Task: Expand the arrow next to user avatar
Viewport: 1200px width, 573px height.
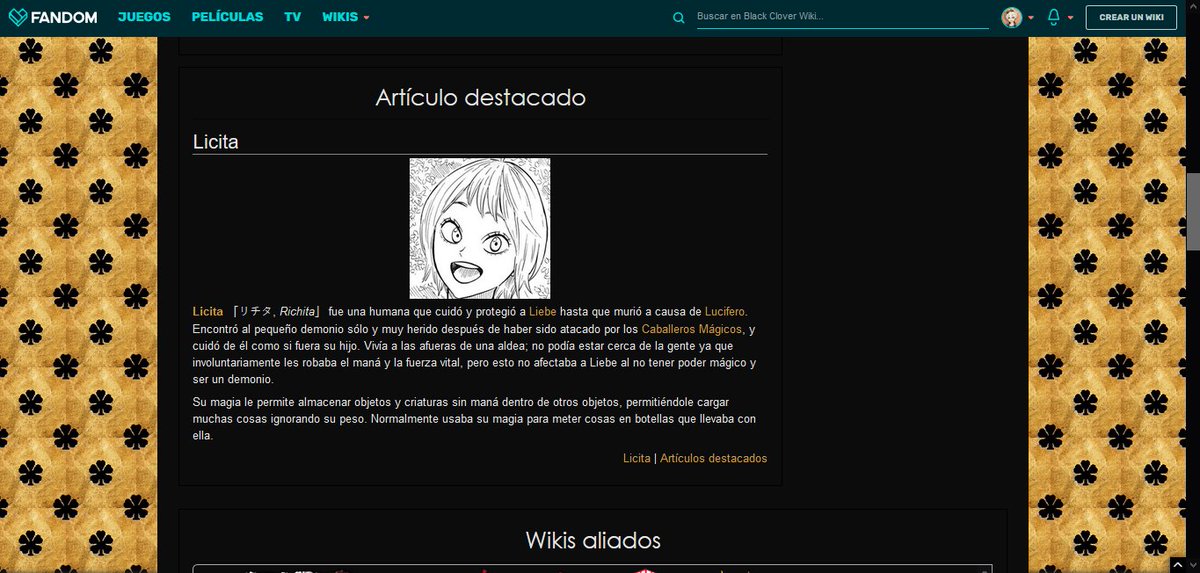Action: coord(1031,18)
